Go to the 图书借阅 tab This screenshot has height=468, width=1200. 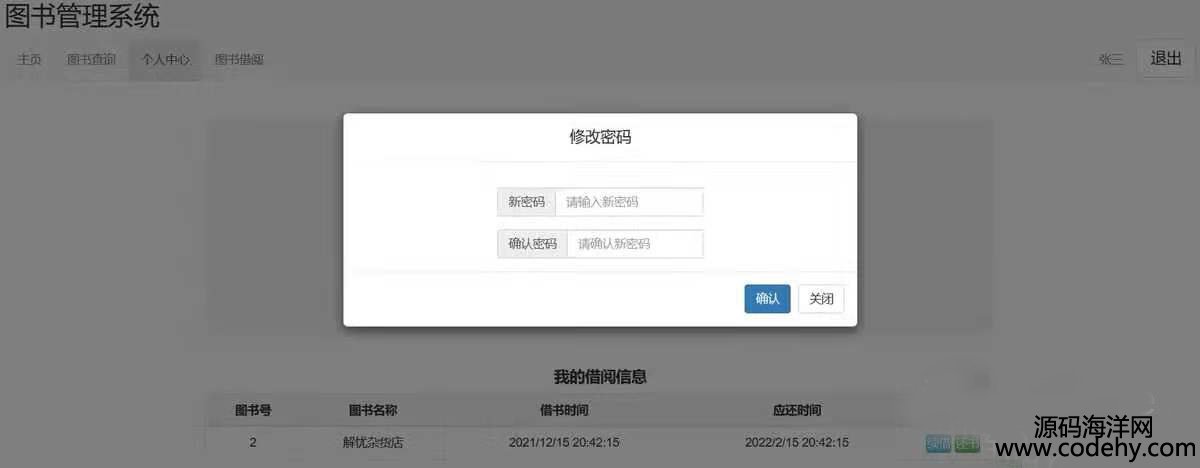239,60
